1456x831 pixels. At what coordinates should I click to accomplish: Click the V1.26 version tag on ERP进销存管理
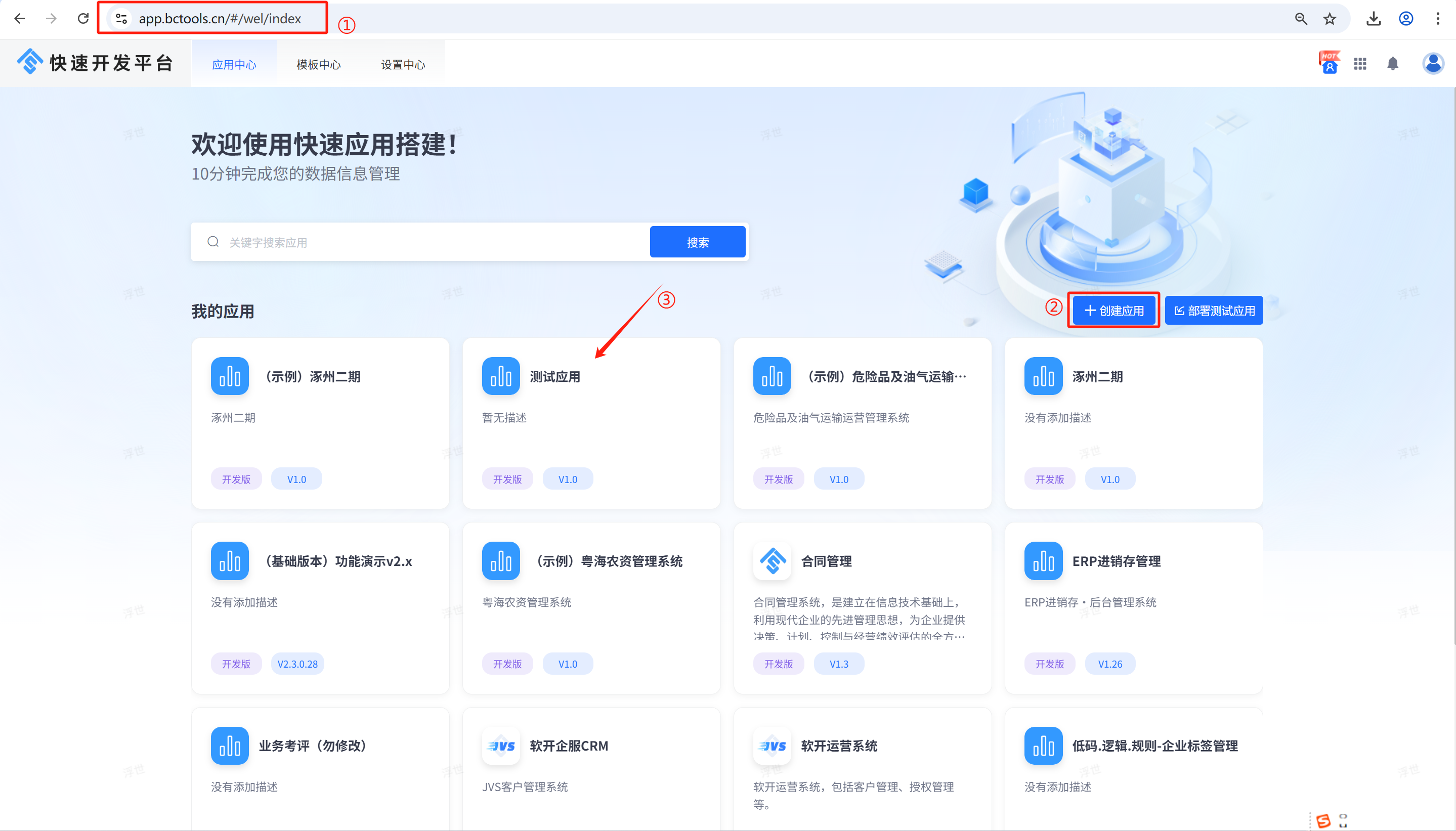pos(1109,664)
